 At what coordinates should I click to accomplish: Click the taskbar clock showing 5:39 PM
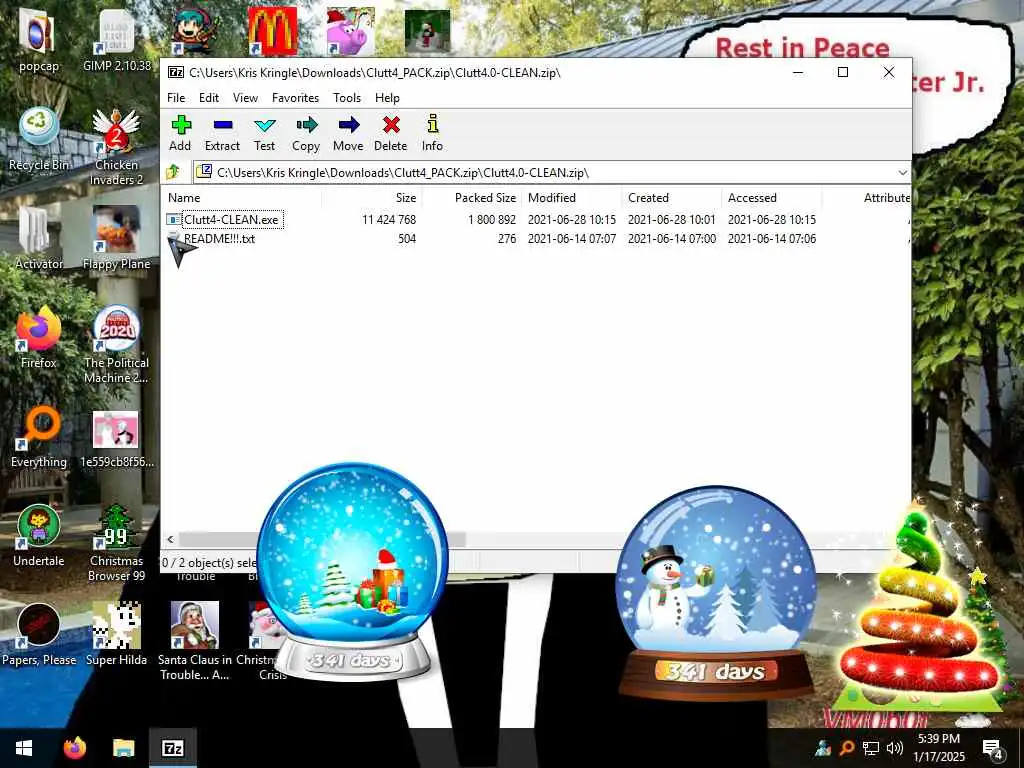(x=939, y=748)
